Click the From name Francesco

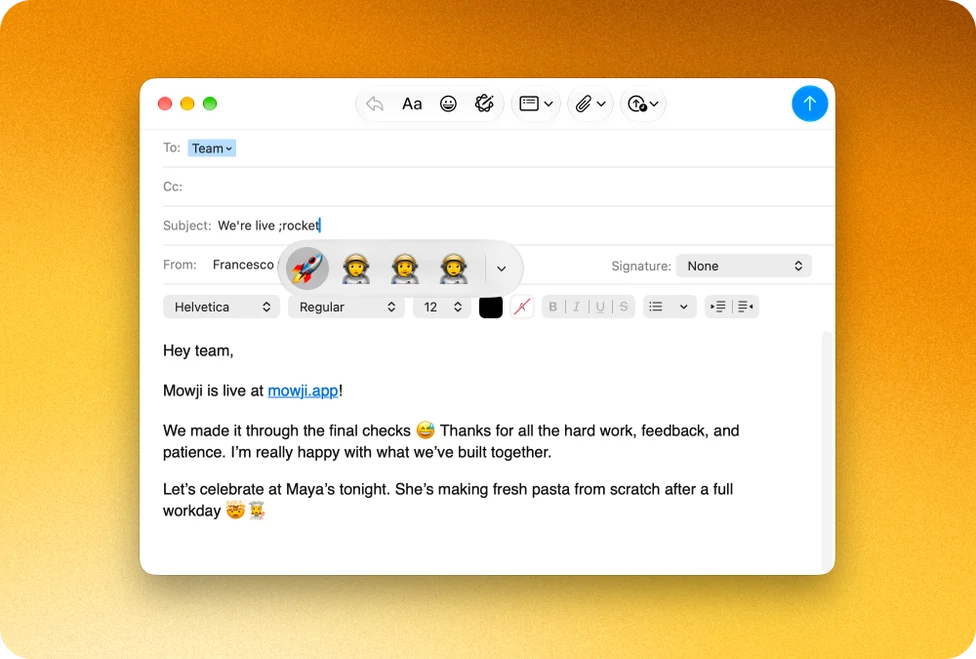point(243,265)
